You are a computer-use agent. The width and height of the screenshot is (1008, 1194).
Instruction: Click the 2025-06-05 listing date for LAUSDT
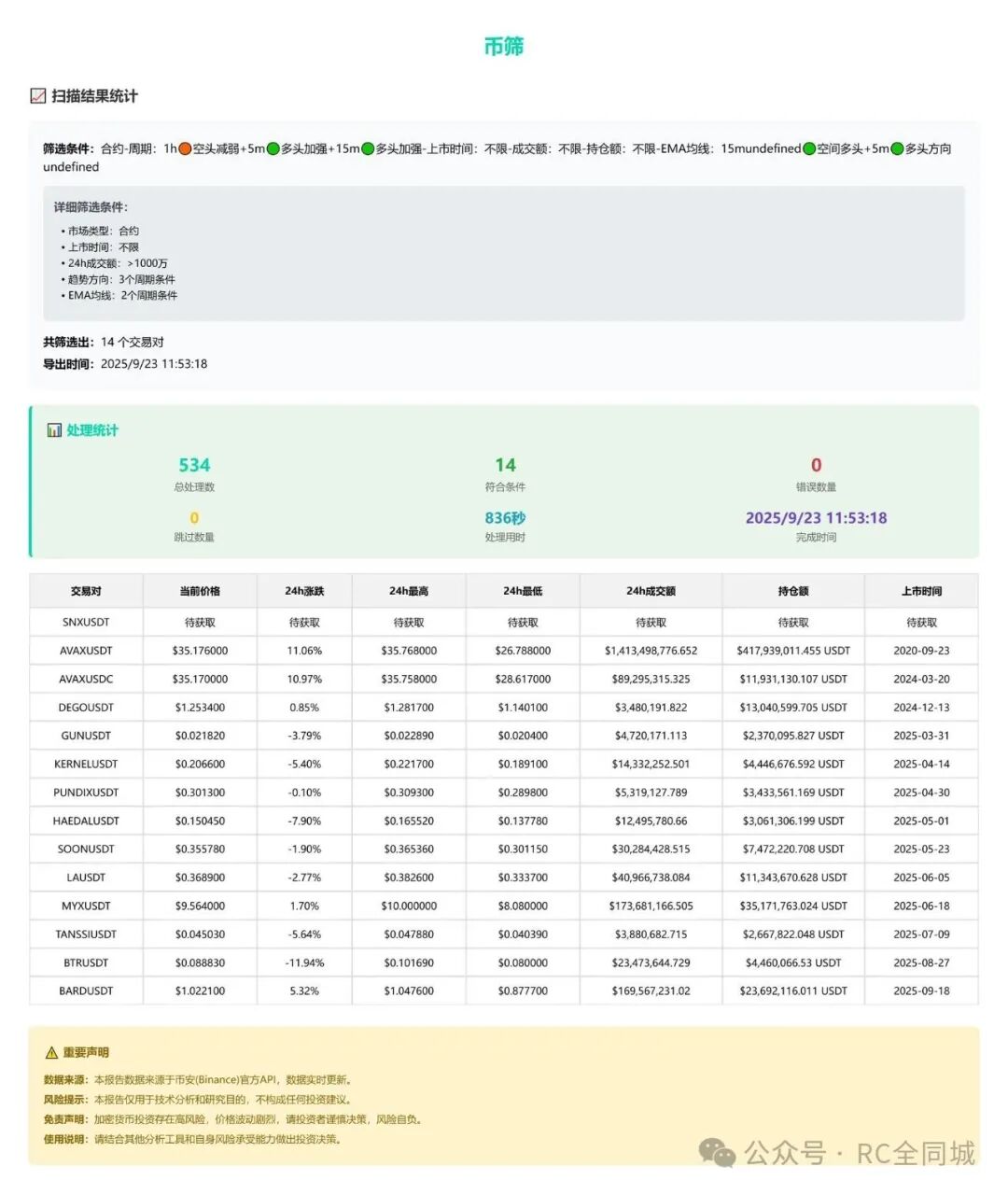[x=921, y=878]
